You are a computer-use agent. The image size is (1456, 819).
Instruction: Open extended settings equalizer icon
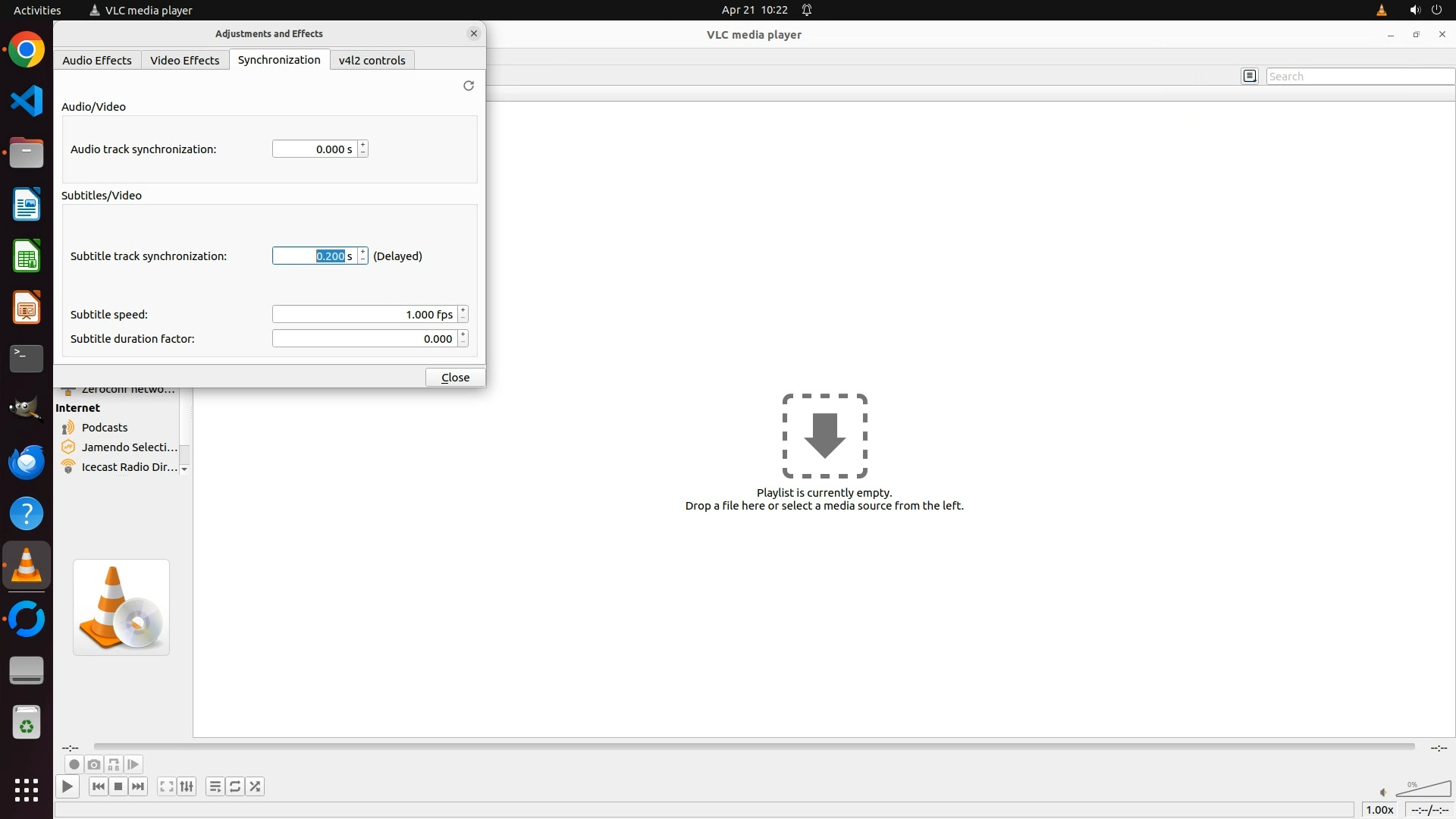[x=187, y=786]
